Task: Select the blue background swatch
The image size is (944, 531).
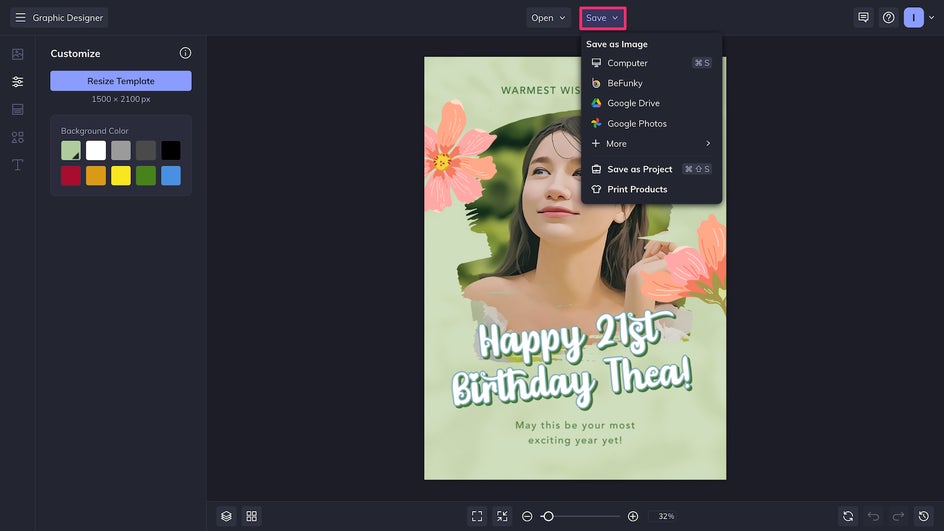Action: tap(171, 176)
